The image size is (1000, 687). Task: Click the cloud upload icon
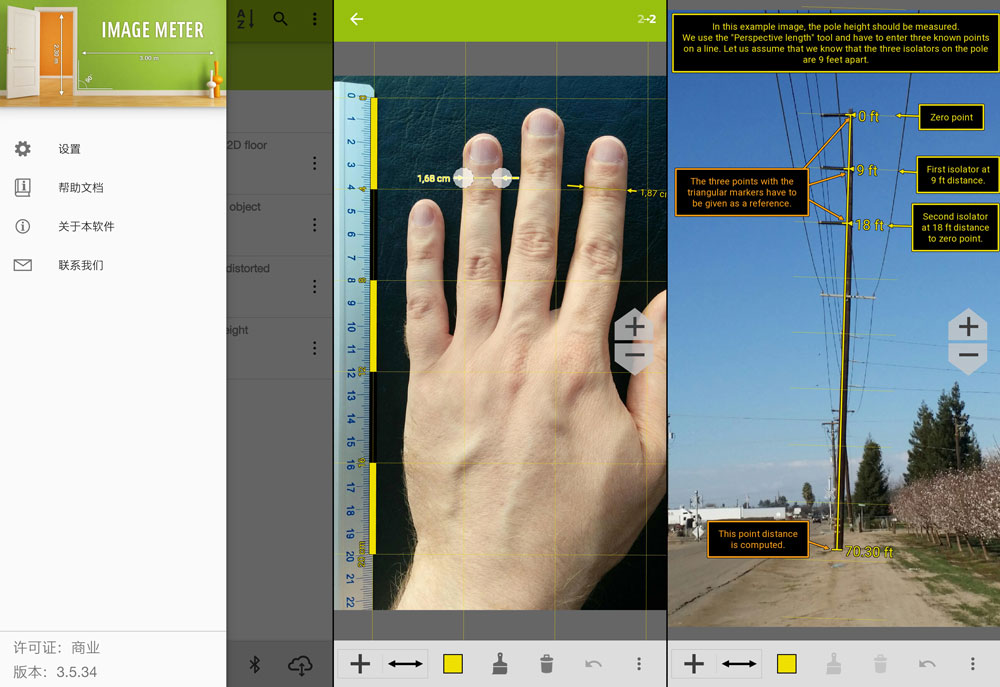(x=300, y=665)
